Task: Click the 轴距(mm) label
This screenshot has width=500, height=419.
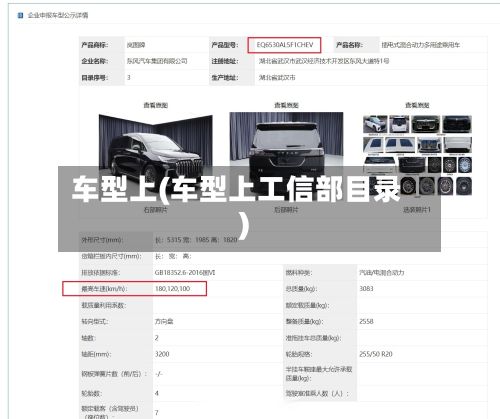Action: tap(96, 354)
